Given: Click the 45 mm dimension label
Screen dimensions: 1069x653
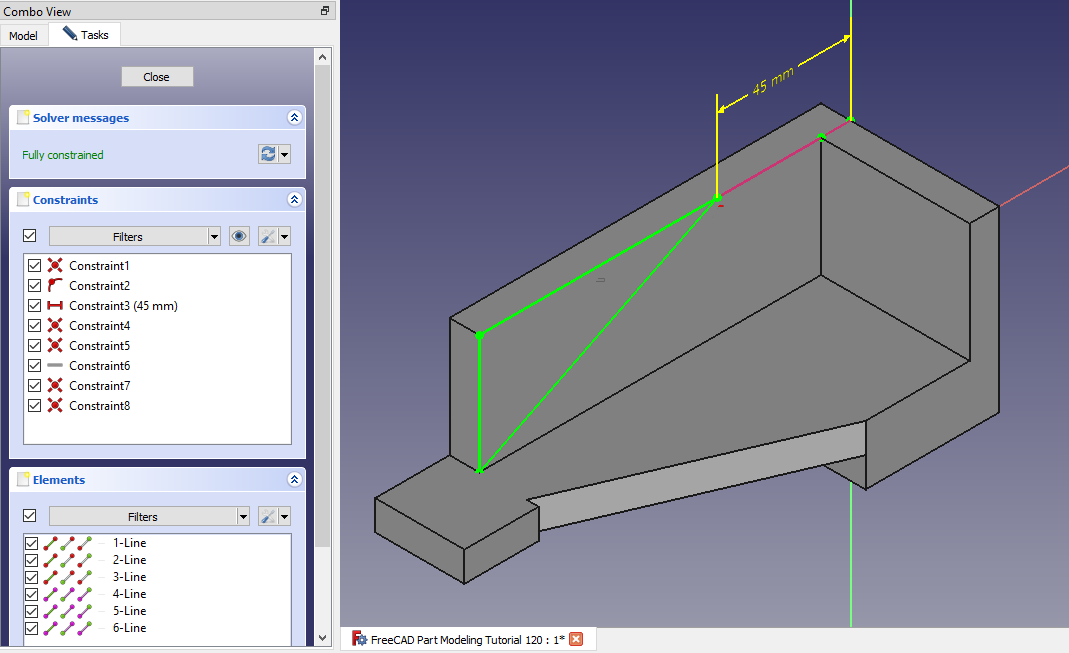Looking at the screenshot, I should coord(772,80).
